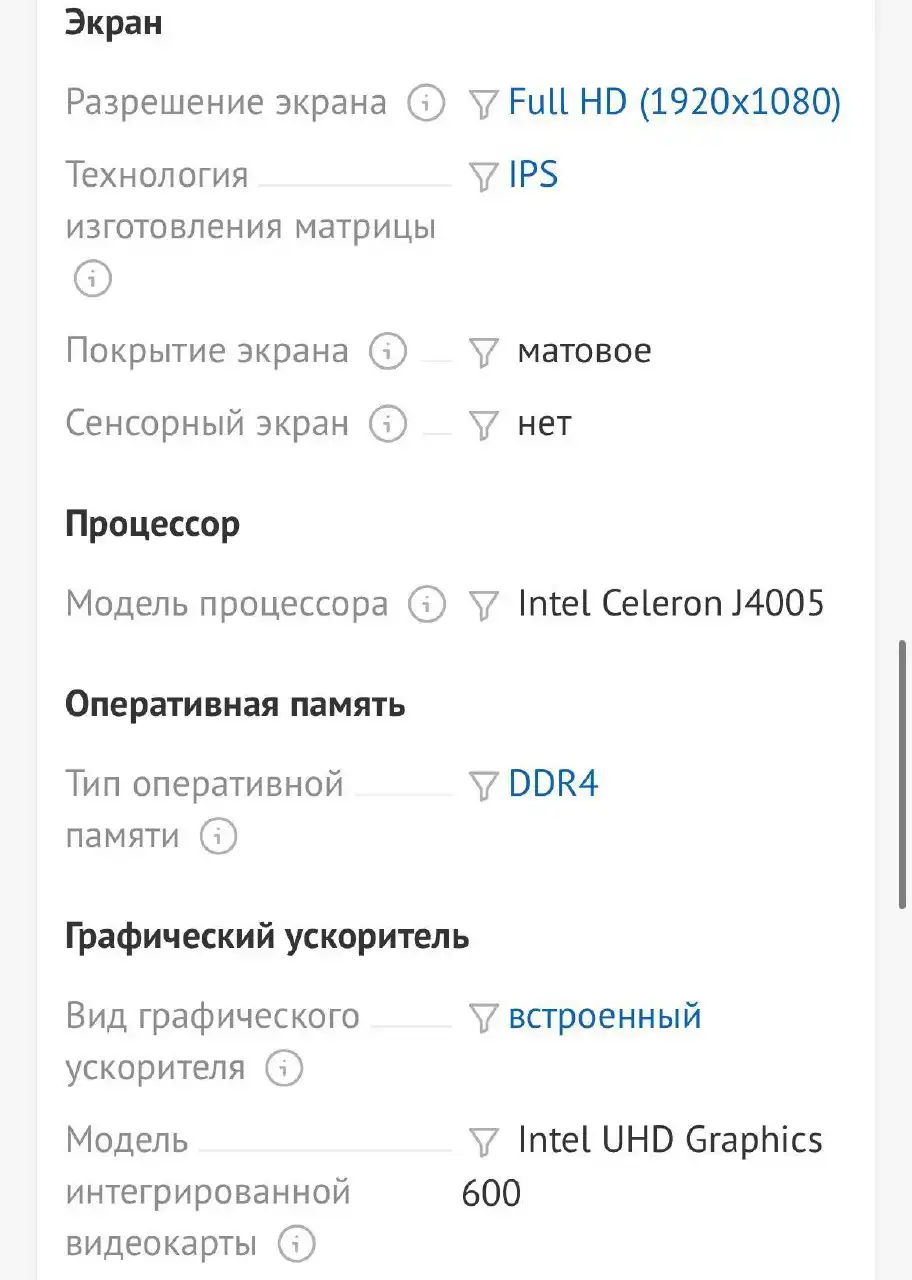Select the Intel Celeron J4005 value
912x1280 pixels.
pyautogui.click(x=671, y=603)
